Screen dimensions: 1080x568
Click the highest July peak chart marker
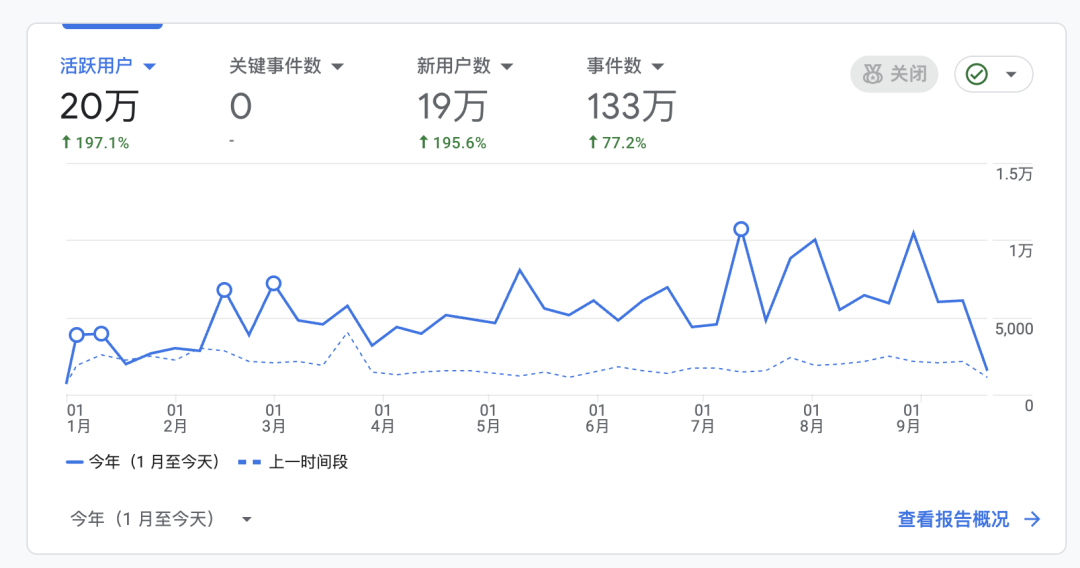click(x=741, y=229)
